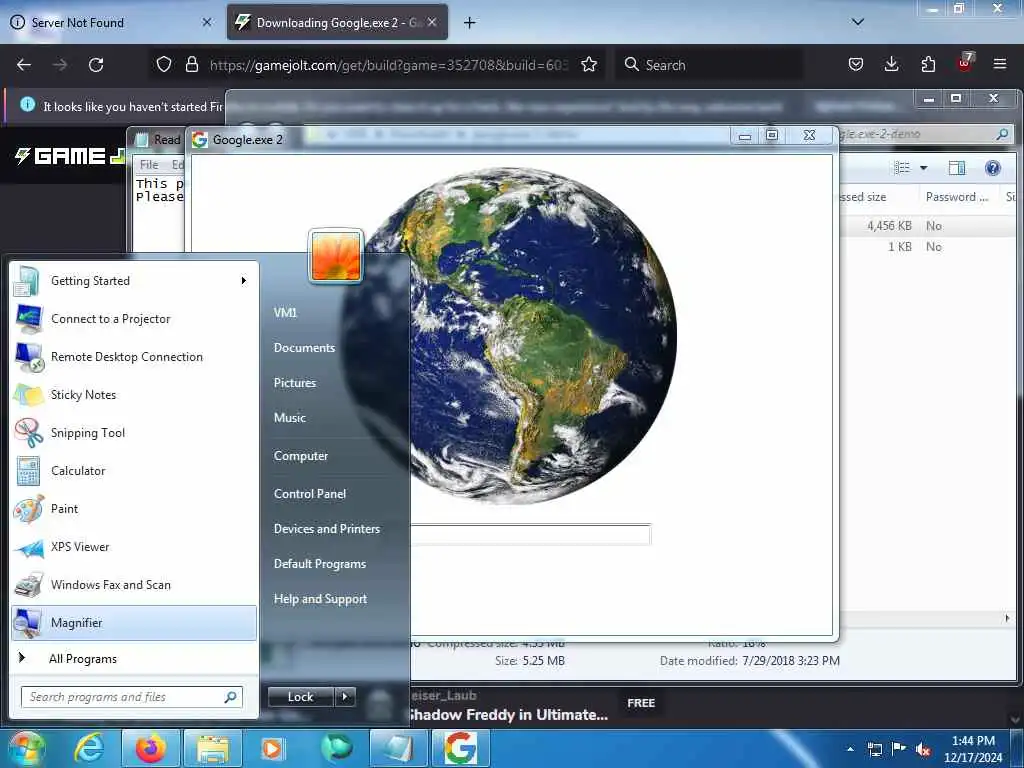Reload the Firefox page
Viewport: 1024px width, 768px height.
coord(96,65)
